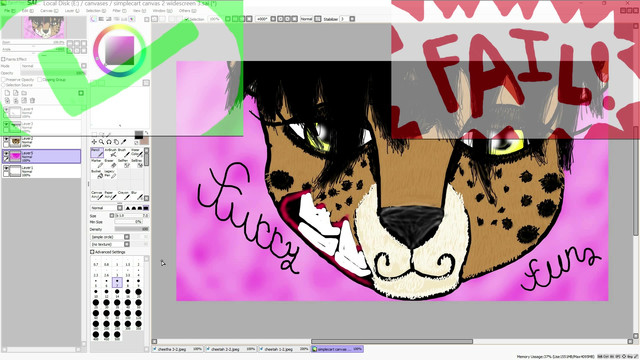The height and width of the screenshot is (360, 640).
Task: Toggle the Selection Source checkbox
Action: coord(4,85)
